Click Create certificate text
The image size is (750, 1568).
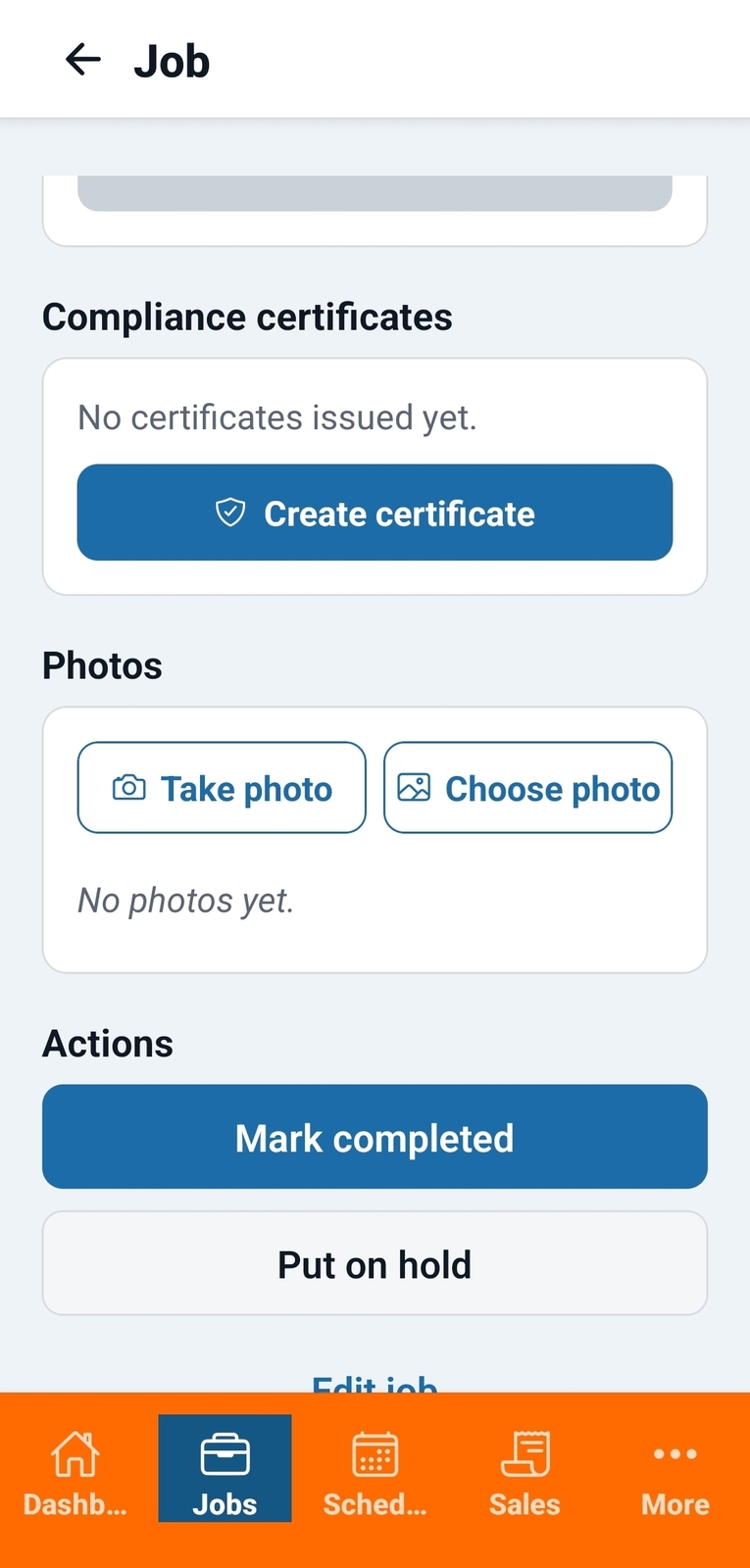[x=399, y=514]
